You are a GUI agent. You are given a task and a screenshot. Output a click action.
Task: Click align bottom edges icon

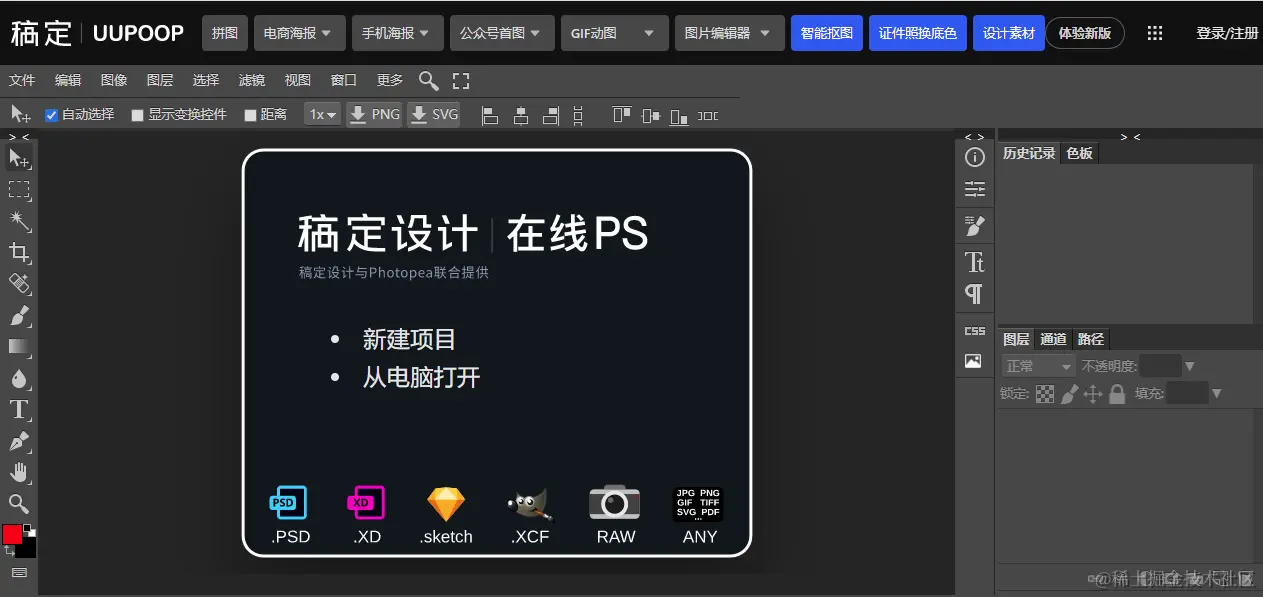[x=680, y=115]
